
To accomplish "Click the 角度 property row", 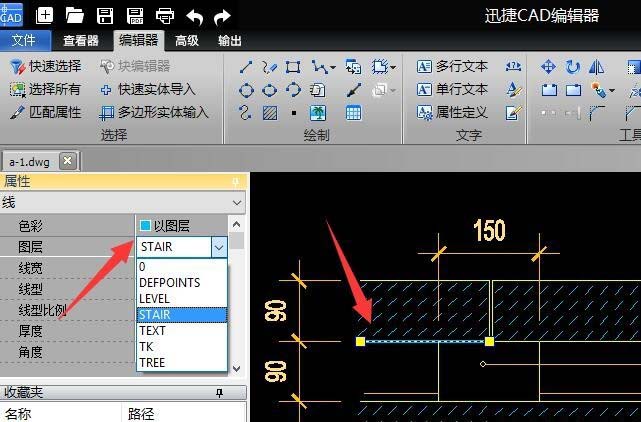I will pyautogui.click(x=67, y=352).
